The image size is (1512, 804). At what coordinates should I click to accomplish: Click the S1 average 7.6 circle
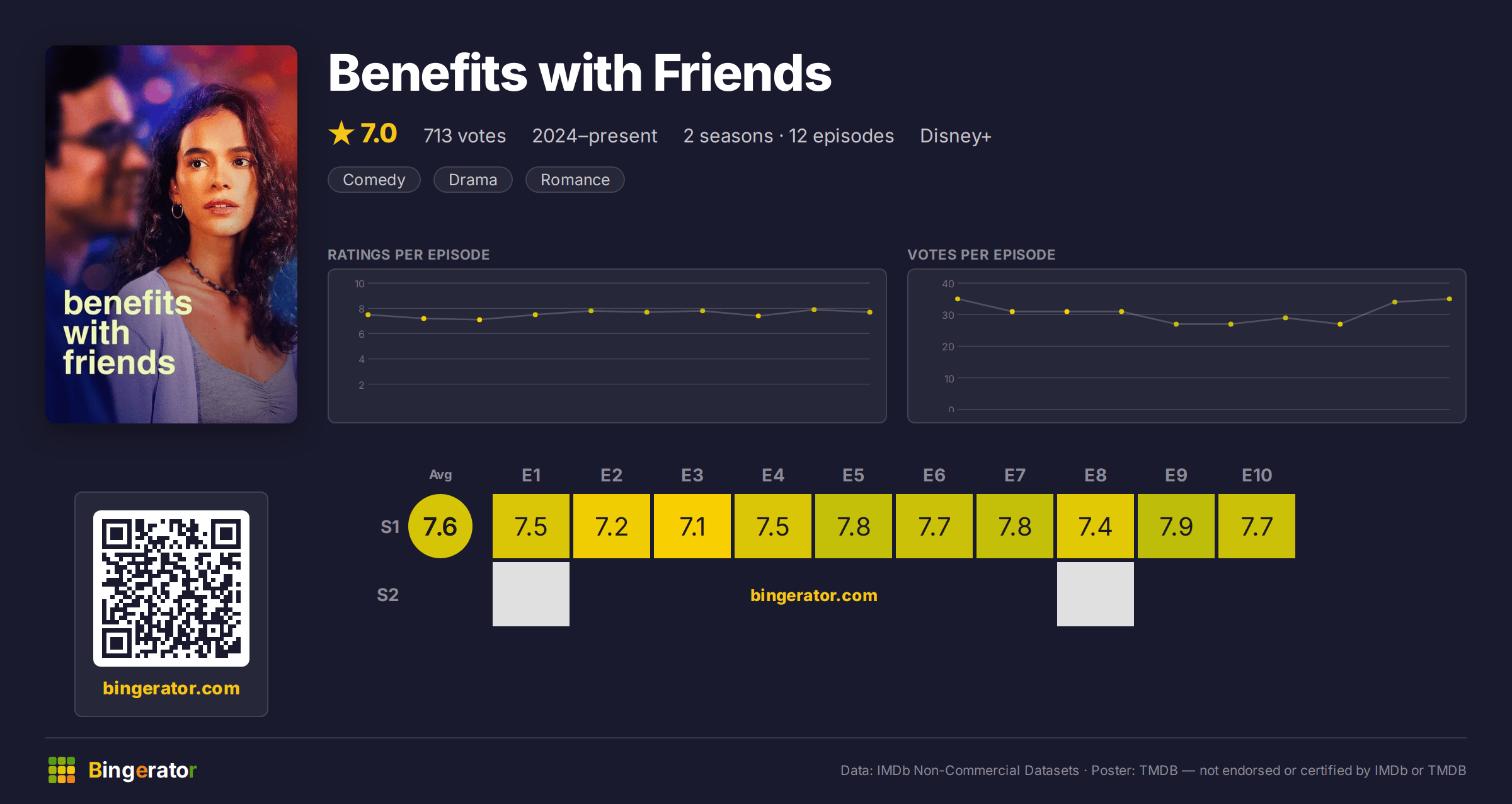[440, 526]
